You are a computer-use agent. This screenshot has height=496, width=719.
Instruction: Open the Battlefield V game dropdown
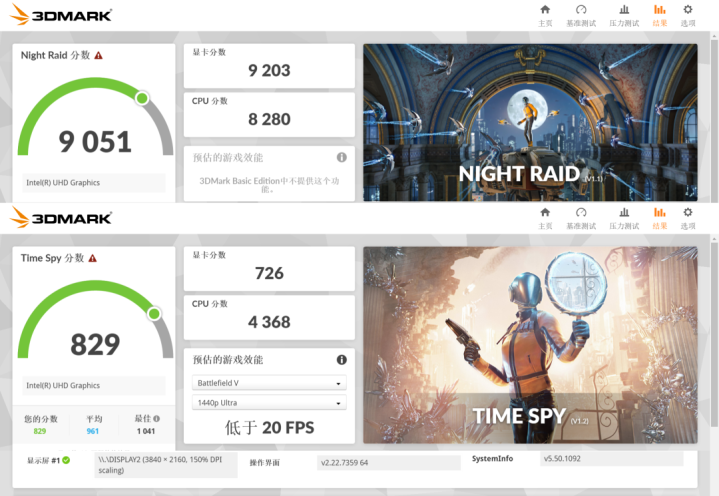[269, 383]
